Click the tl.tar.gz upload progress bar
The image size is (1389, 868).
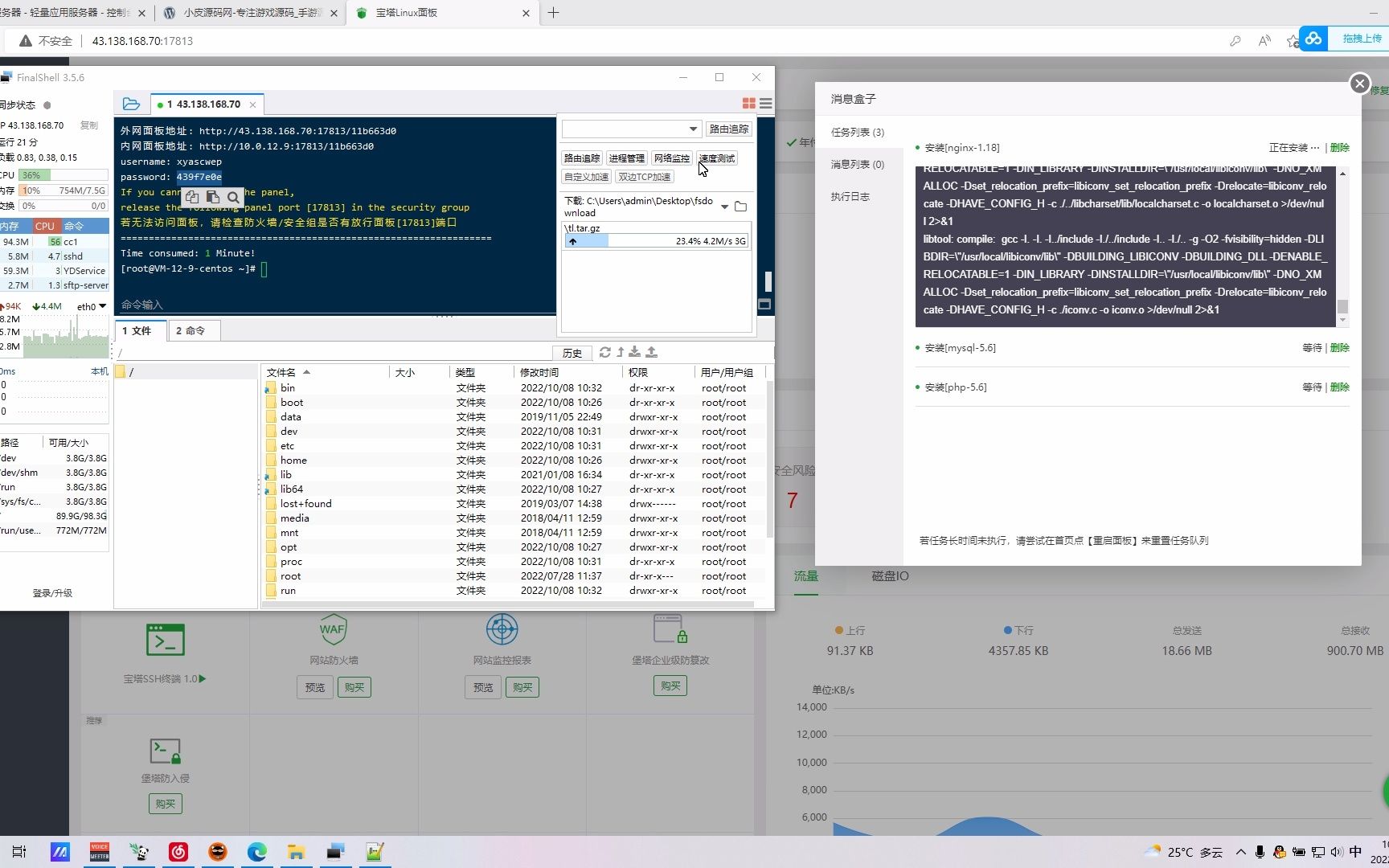[x=657, y=241]
